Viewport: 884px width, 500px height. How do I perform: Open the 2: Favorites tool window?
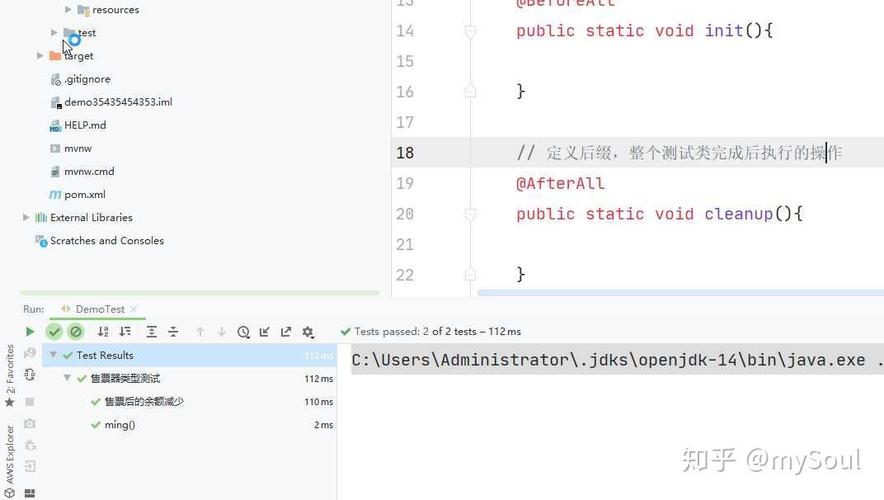(x=10, y=376)
